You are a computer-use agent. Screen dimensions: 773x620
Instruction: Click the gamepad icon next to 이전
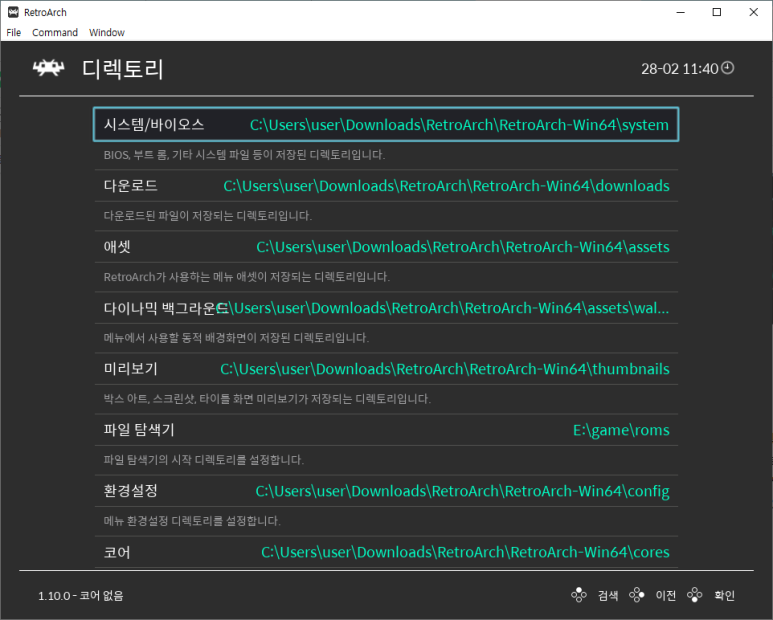[x=636, y=595]
